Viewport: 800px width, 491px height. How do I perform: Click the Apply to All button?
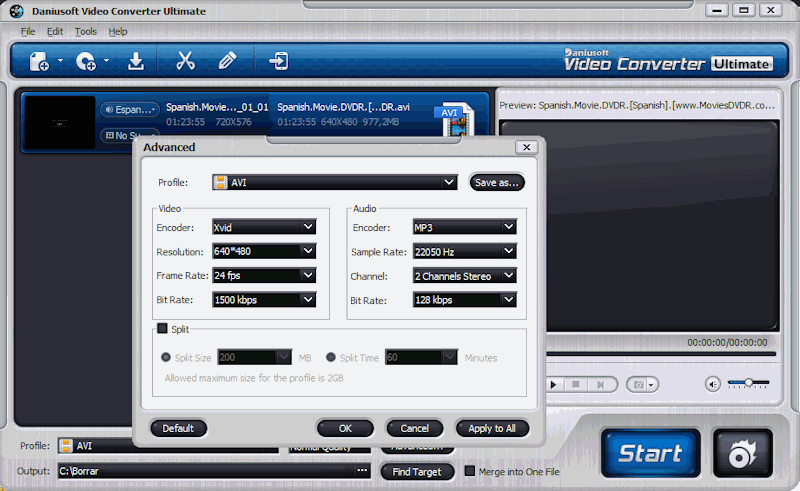tap(492, 428)
